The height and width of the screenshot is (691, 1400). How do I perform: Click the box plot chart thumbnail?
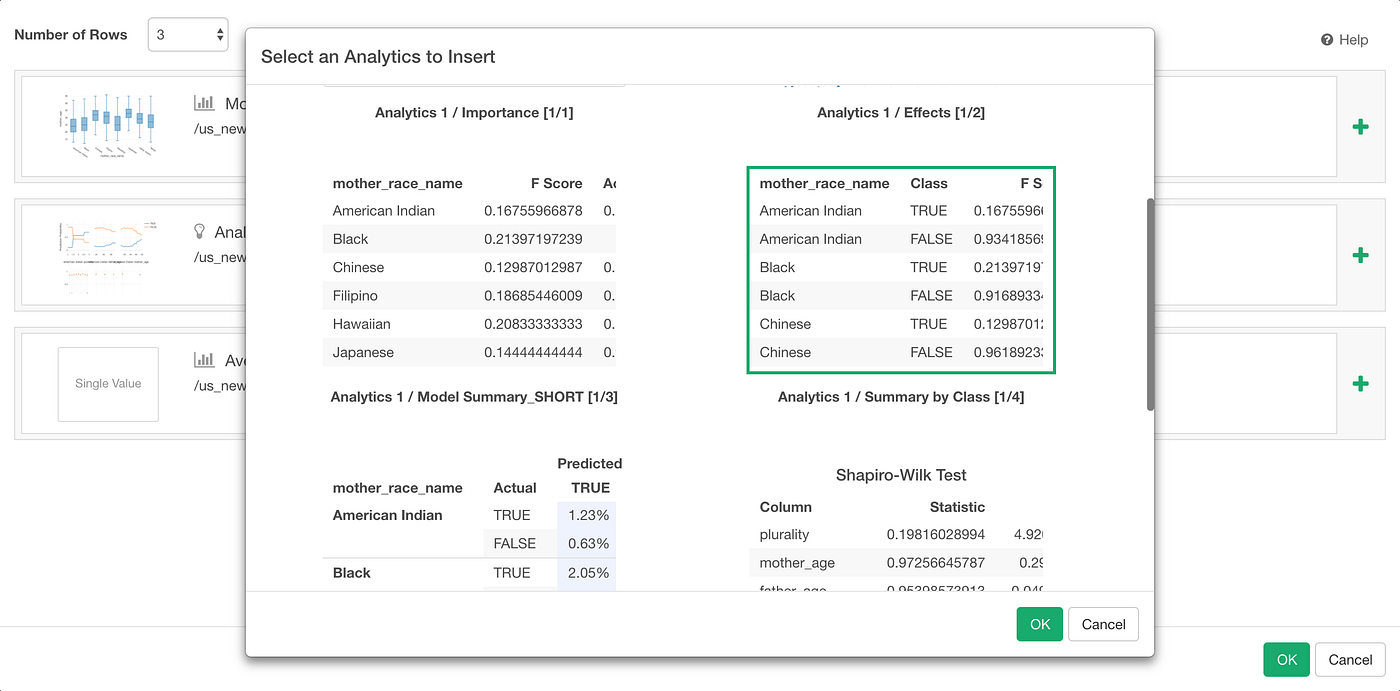(x=108, y=124)
